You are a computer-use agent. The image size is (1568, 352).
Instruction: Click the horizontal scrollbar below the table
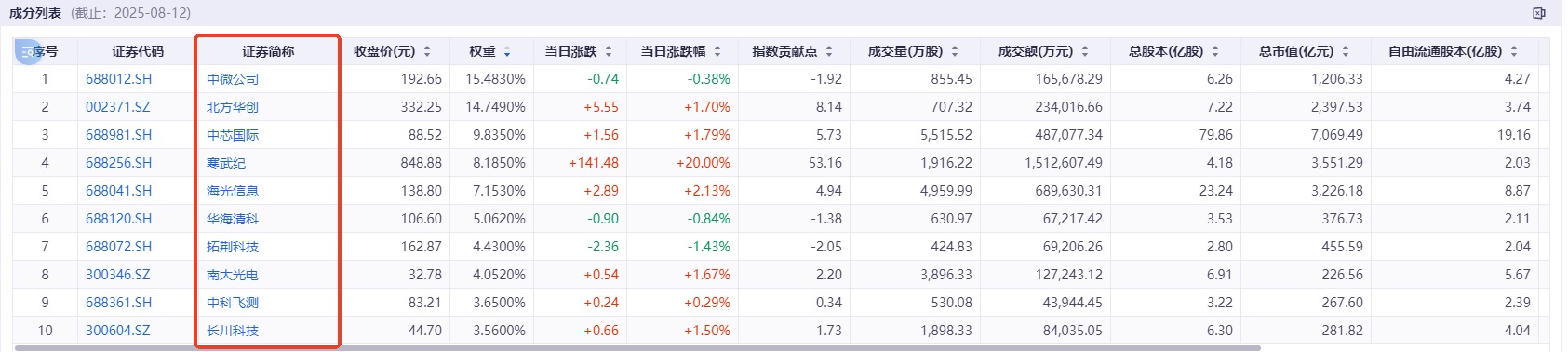637,348
